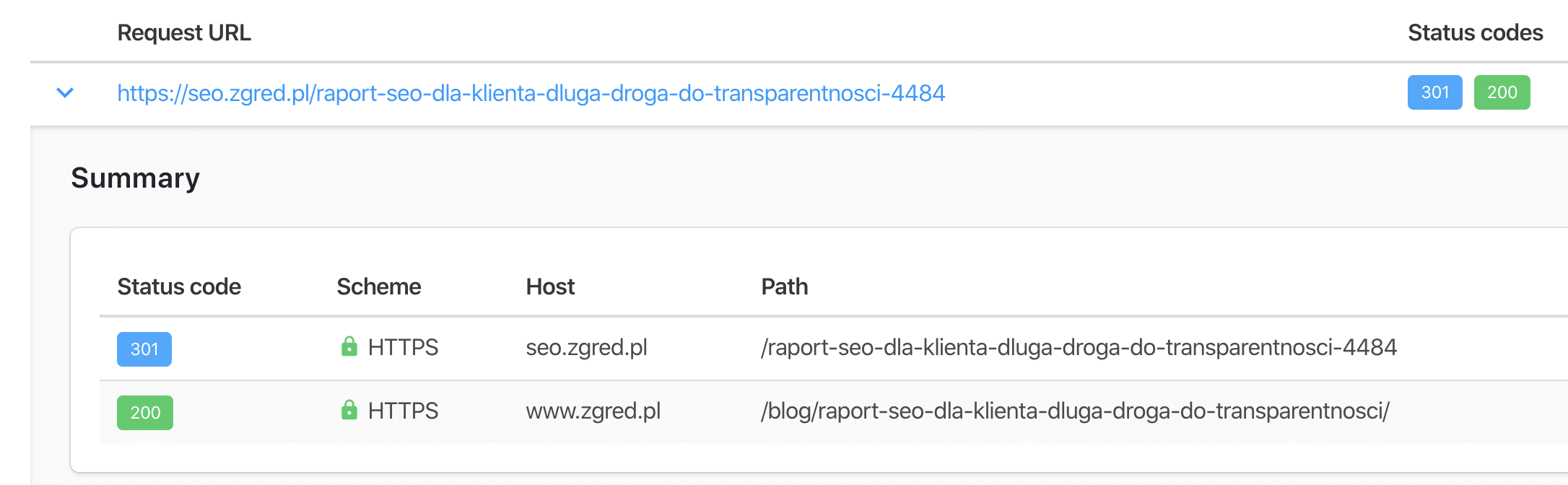This screenshot has width=1568, height=485.
Task: Click the path ending in transparentnosci-4484
Action: pos(1079,348)
